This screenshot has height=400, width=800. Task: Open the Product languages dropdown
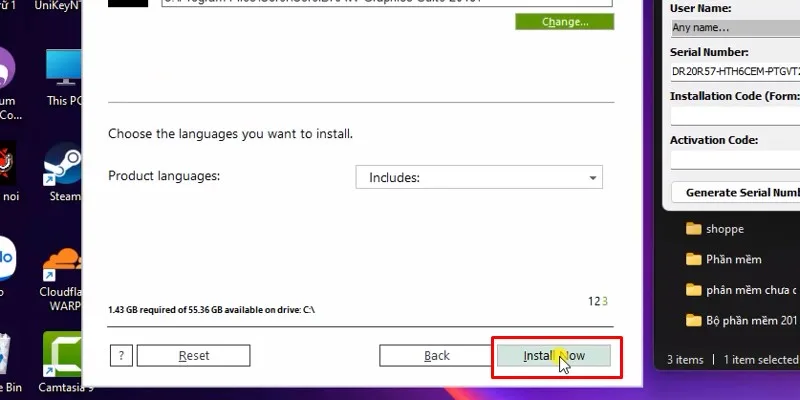[x=479, y=177]
